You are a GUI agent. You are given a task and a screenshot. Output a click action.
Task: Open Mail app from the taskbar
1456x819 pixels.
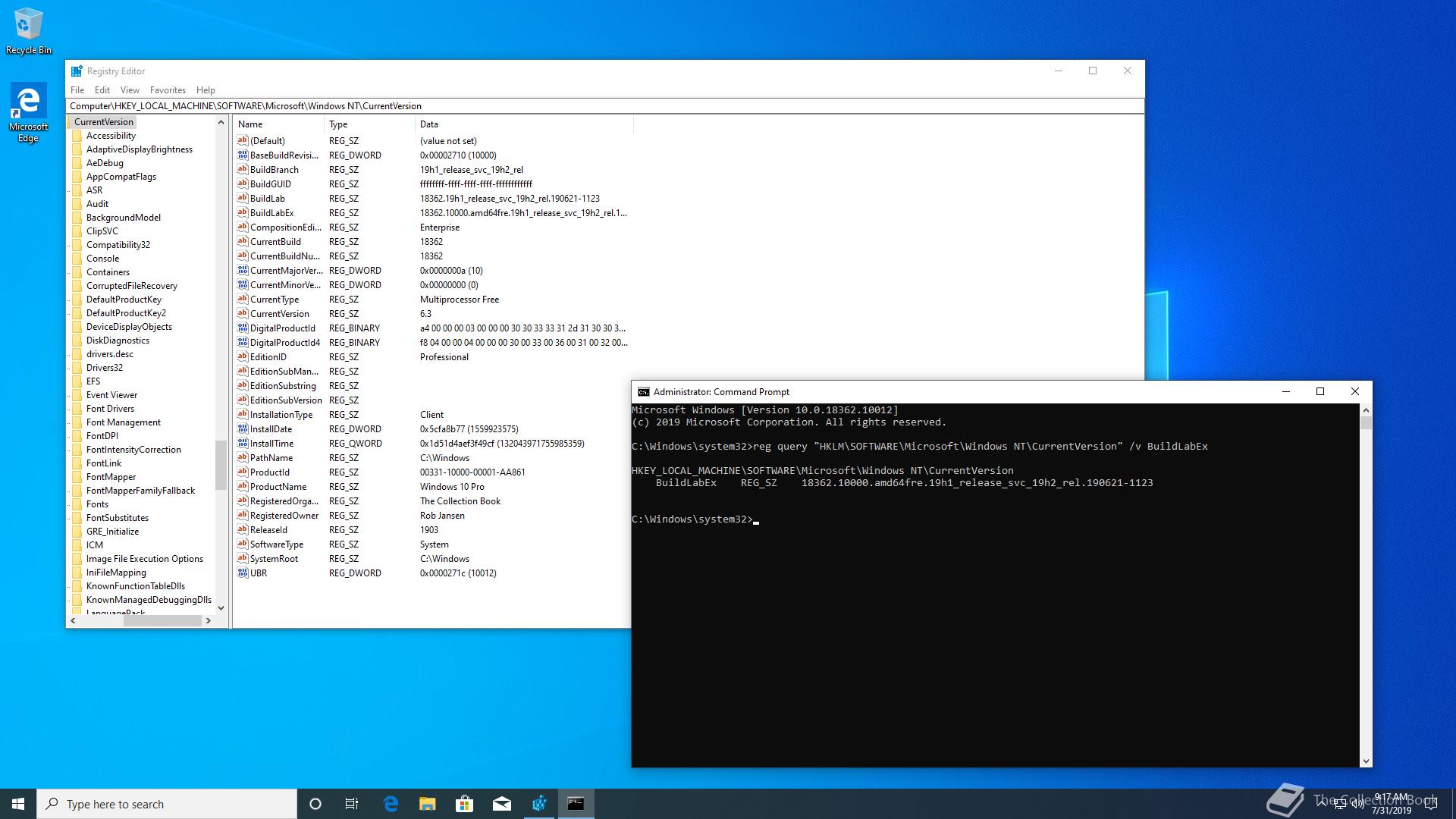coord(501,804)
